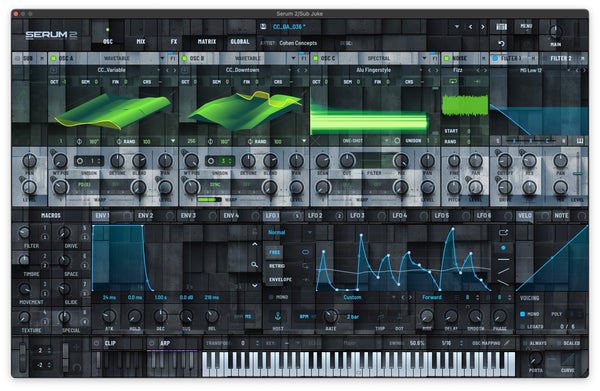Select the flat line LFO shape tool
This screenshot has height=391, width=600.
coord(503,259)
